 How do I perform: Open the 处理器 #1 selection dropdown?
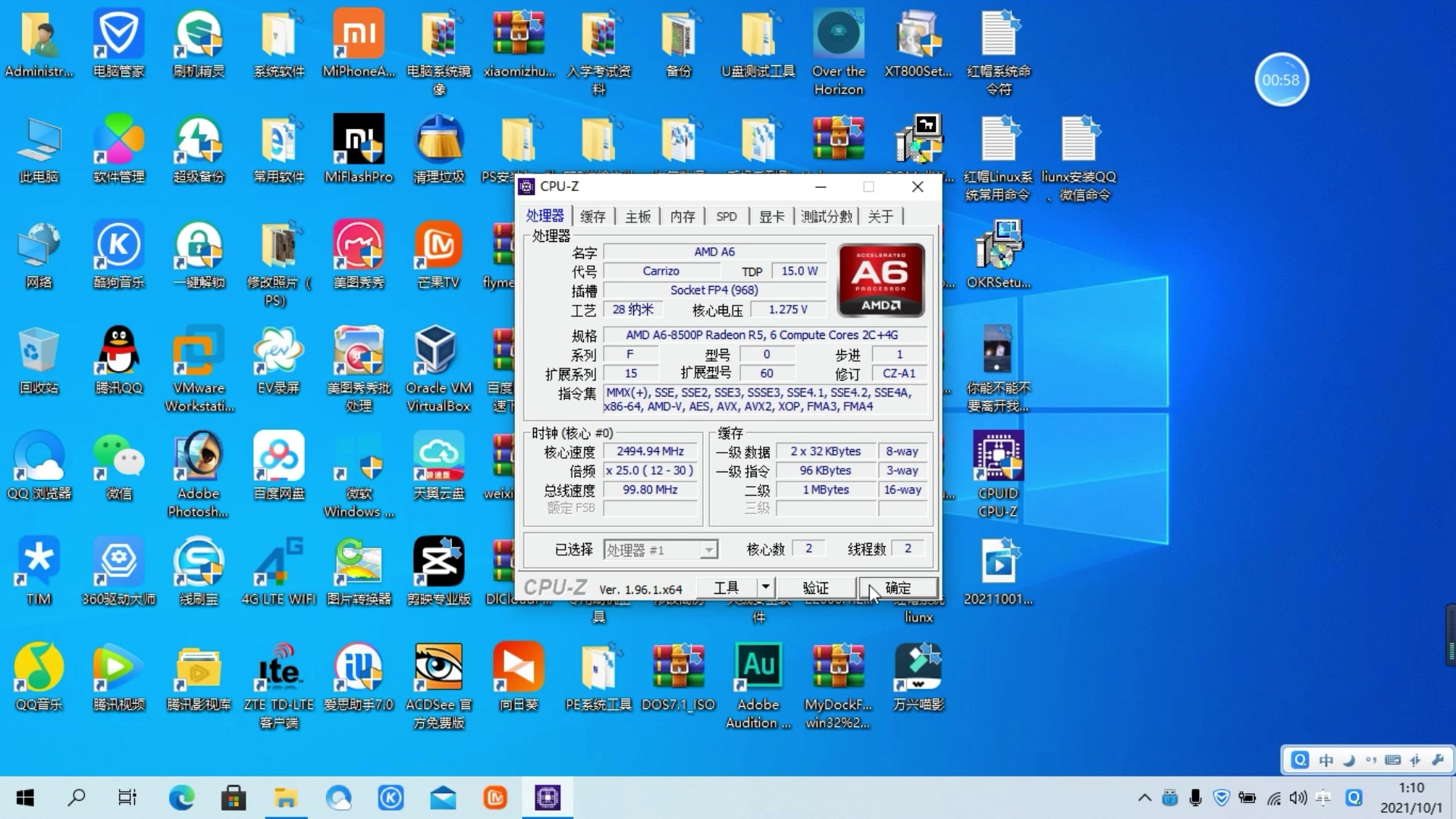click(x=660, y=550)
